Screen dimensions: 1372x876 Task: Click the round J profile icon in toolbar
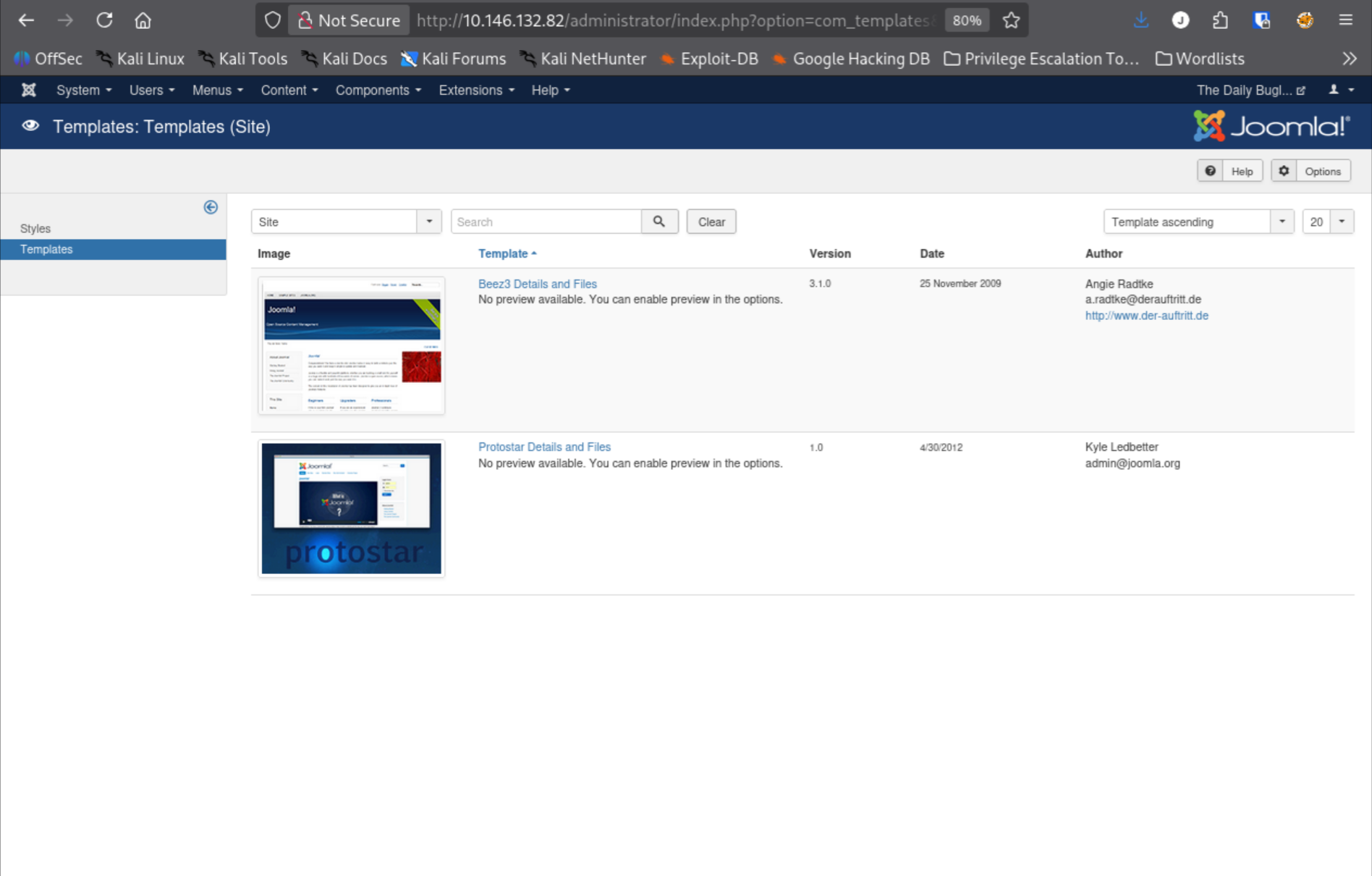[x=1180, y=20]
